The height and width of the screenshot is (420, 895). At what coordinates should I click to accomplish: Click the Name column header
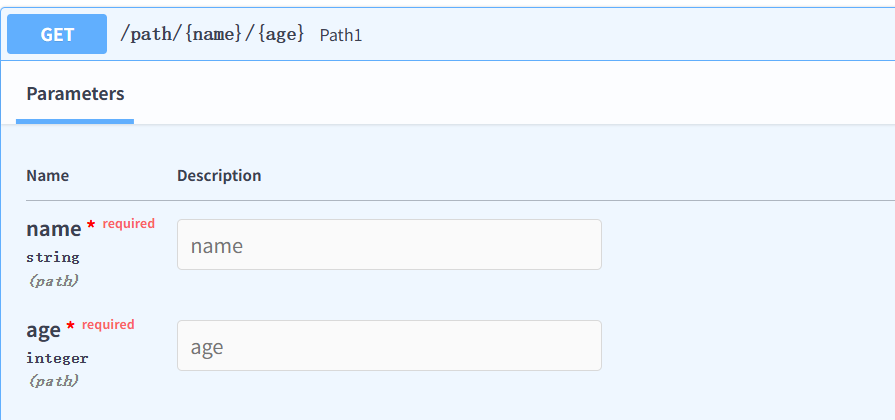click(x=47, y=175)
